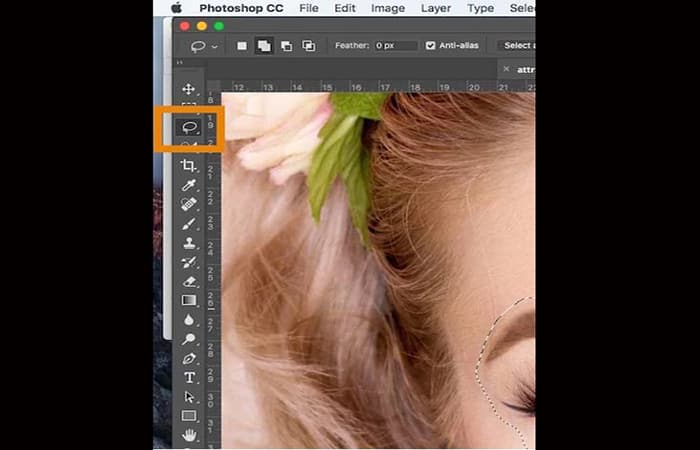Click the Feather input field
700x450 pixels.
click(397, 46)
